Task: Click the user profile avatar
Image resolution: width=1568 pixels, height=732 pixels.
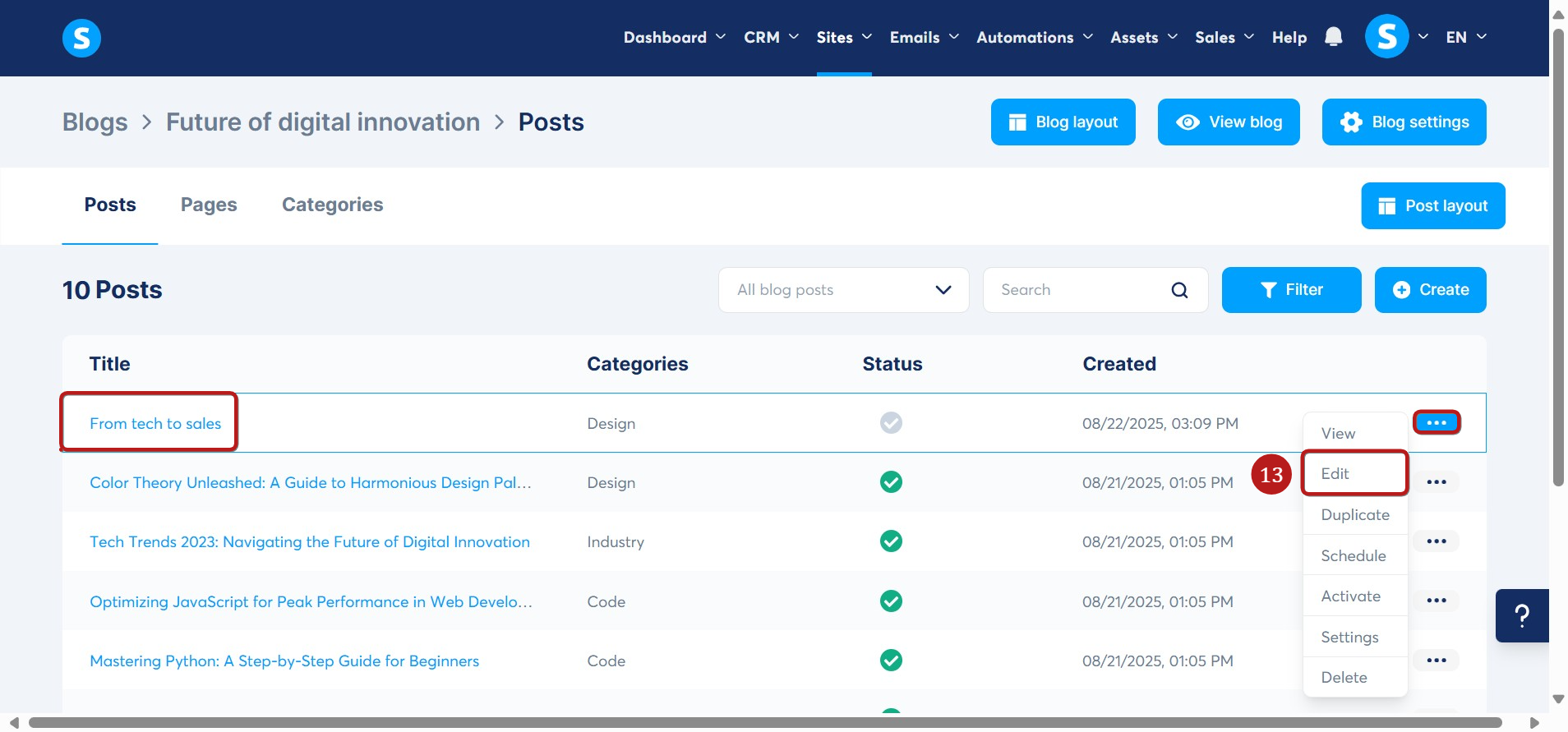Action: pos(1386,37)
